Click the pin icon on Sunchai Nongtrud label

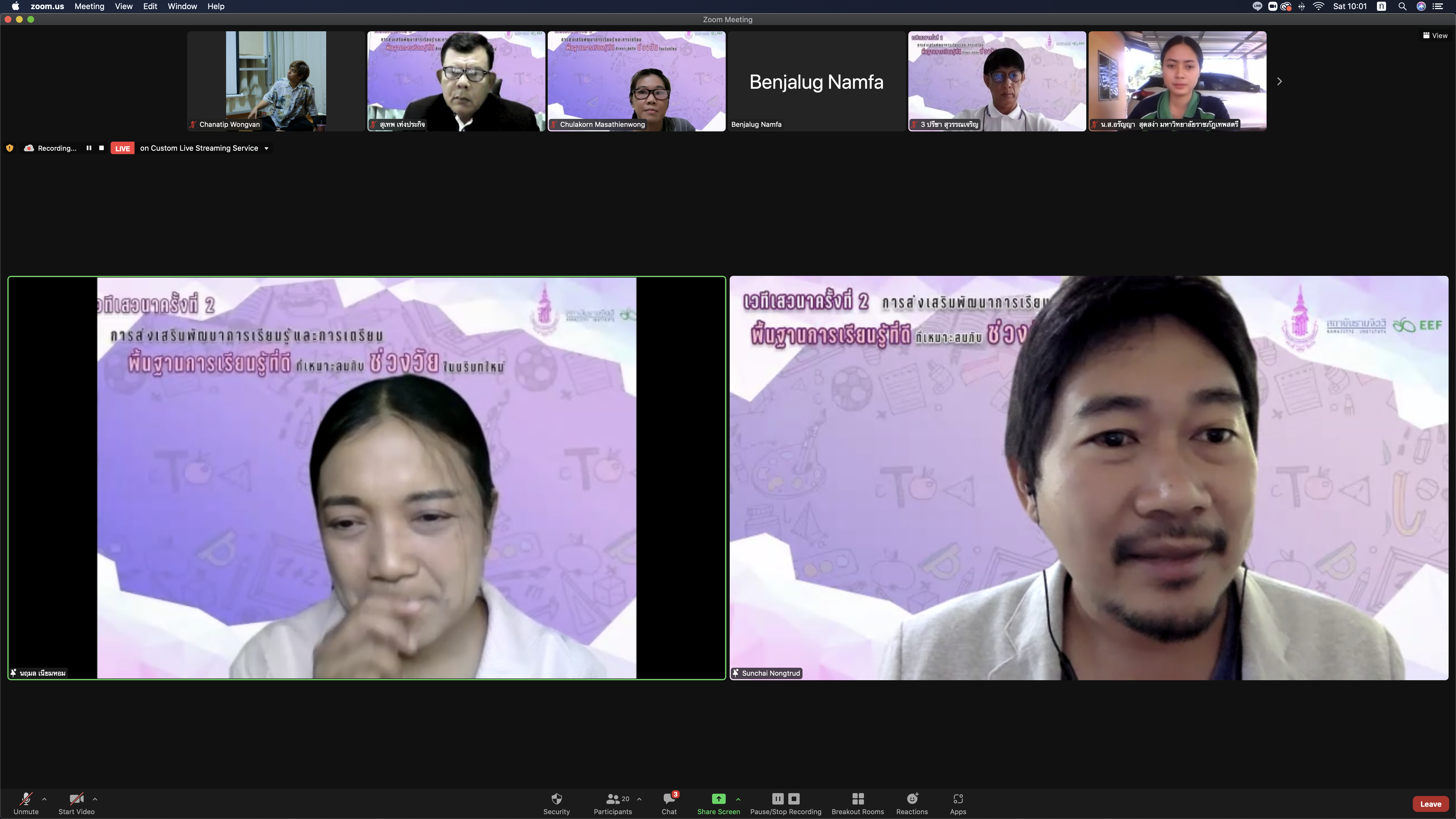(735, 673)
